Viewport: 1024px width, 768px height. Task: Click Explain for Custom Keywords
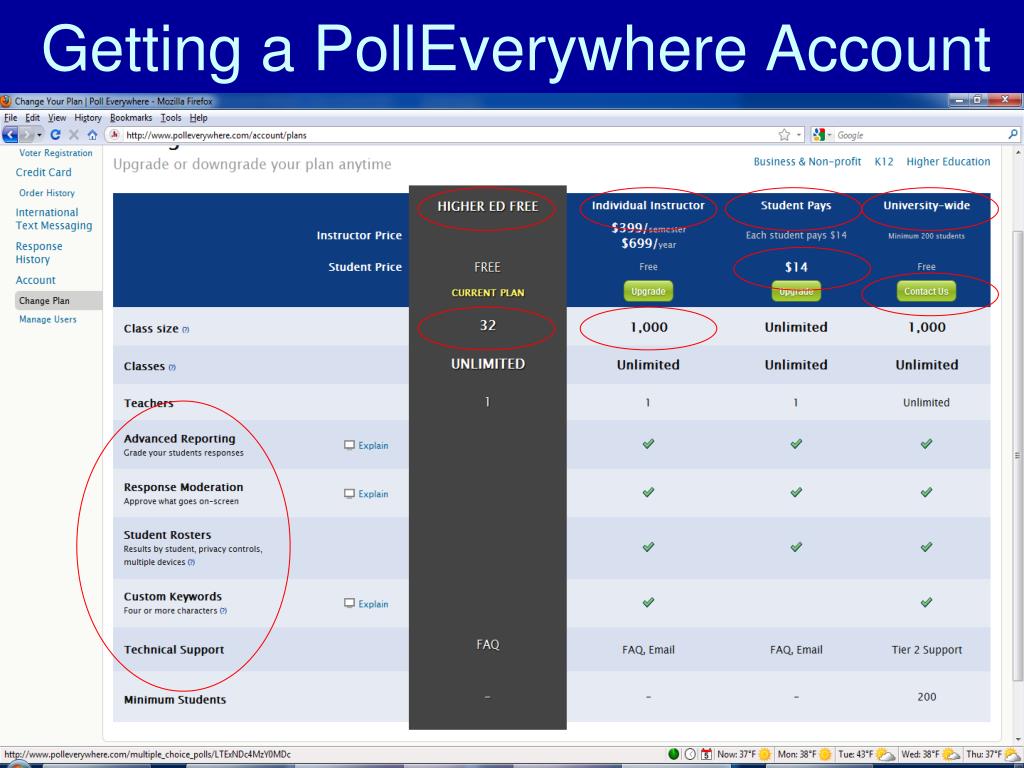click(366, 604)
